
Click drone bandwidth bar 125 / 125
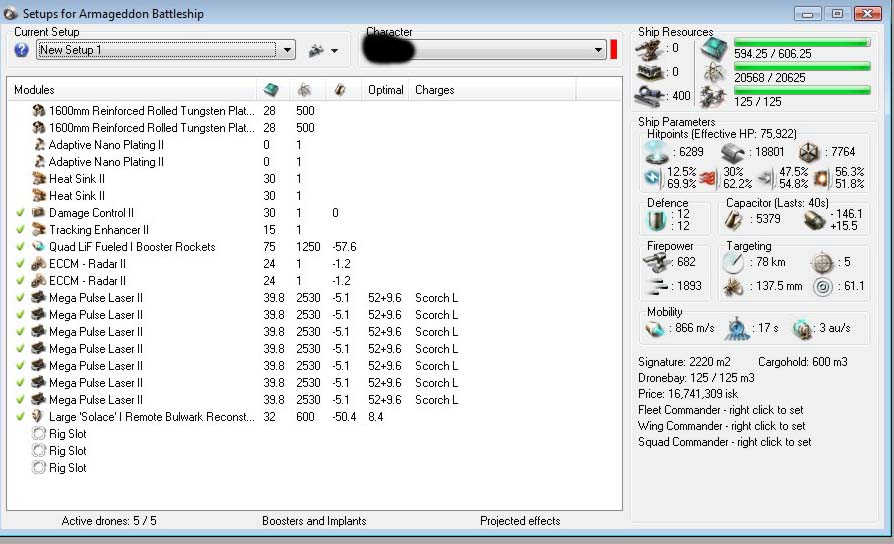pos(802,91)
